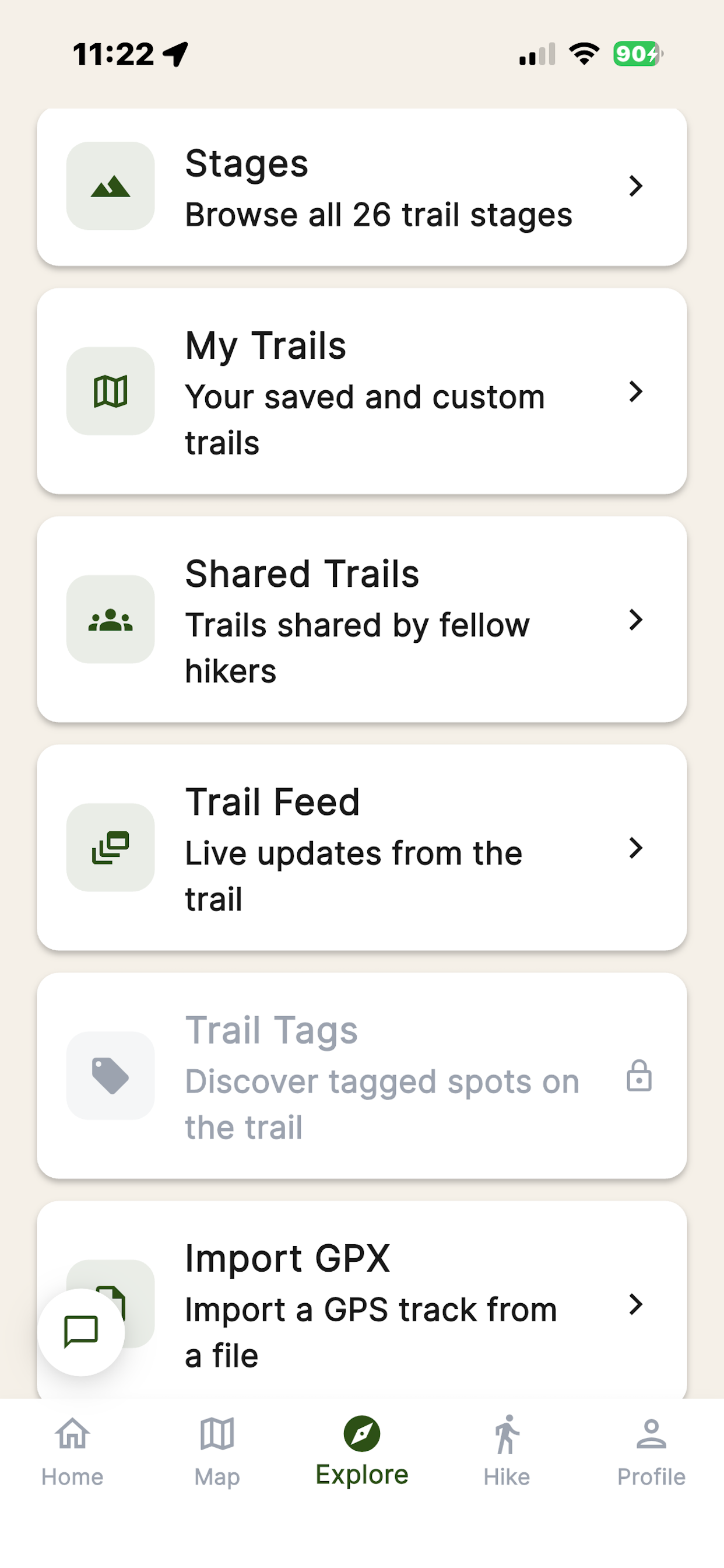Image resolution: width=724 pixels, height=1568 pixels.
Task: Open the floating chat bubble button
Action: (81, 1332)
